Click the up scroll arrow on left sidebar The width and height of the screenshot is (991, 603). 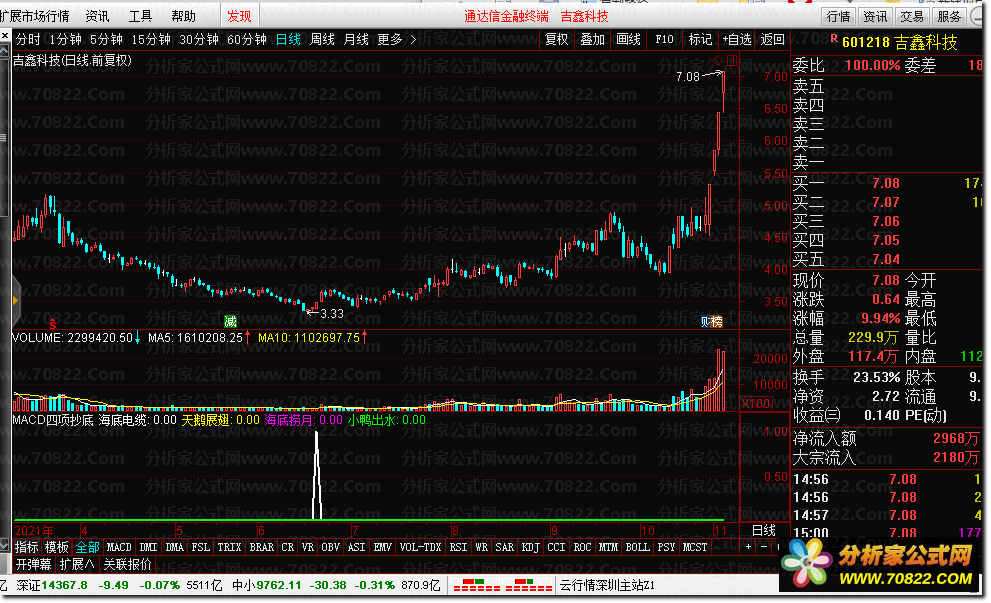tap(5, 51)
